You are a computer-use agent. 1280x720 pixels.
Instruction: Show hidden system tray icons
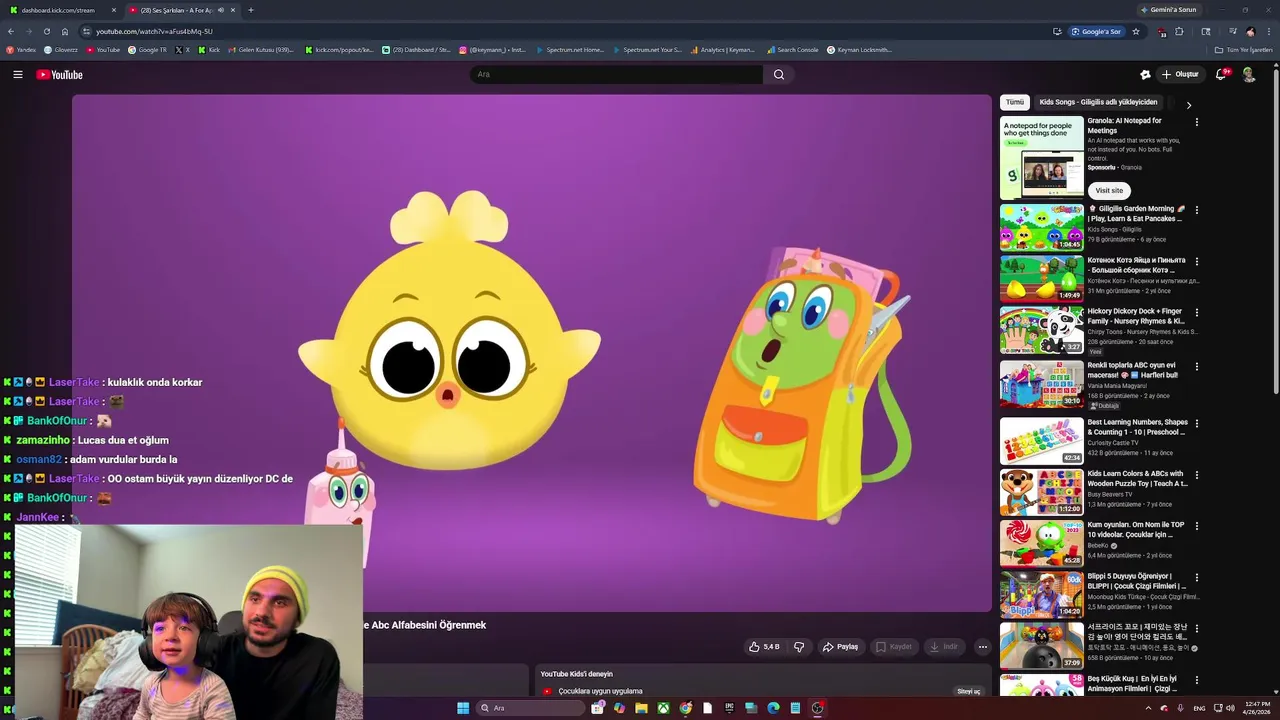pos(1148,708)
